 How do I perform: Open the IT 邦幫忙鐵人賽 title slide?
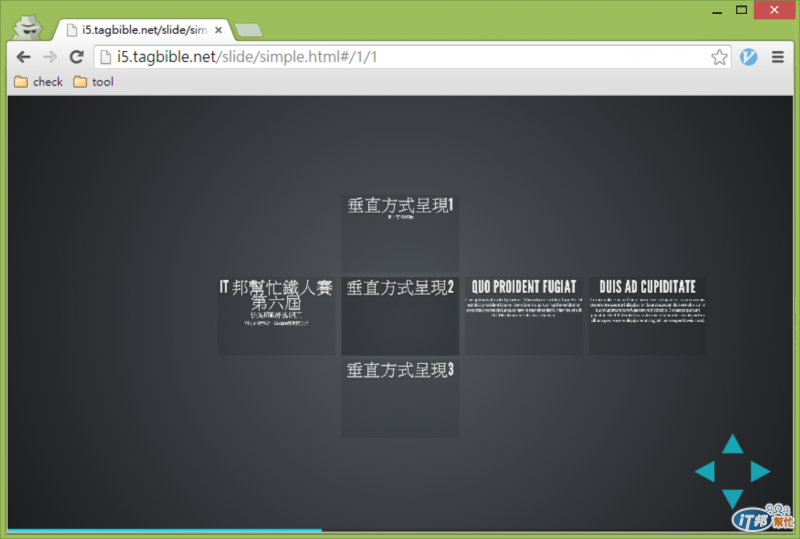coord(277,316)
